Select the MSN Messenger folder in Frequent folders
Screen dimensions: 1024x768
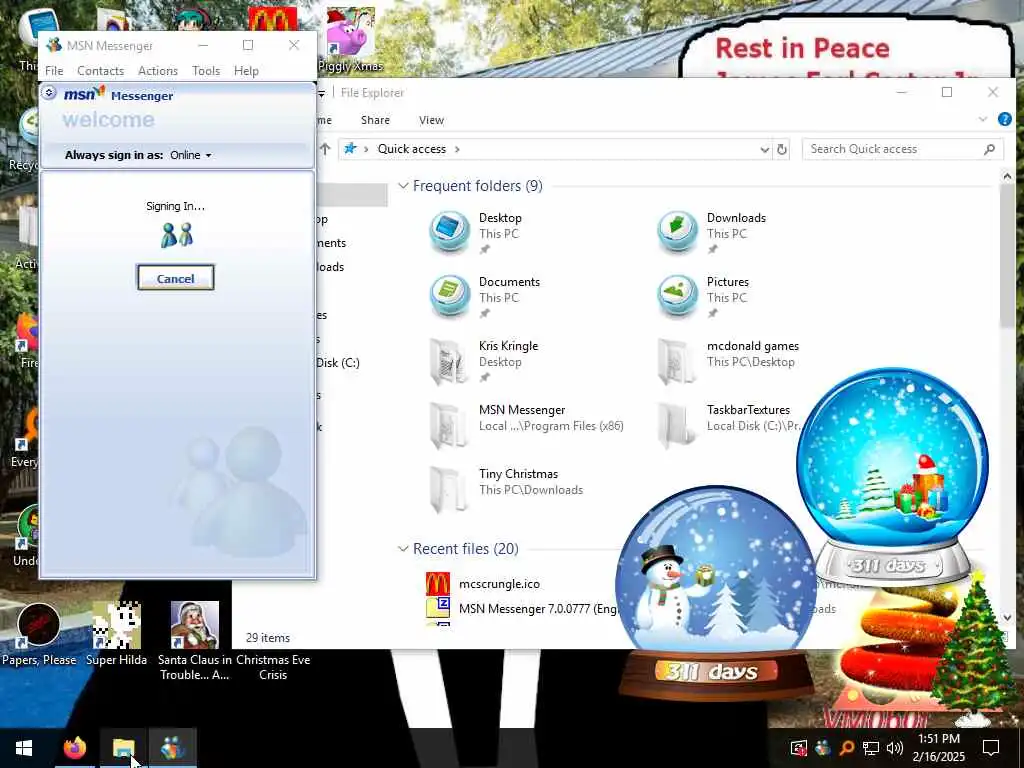526,425
